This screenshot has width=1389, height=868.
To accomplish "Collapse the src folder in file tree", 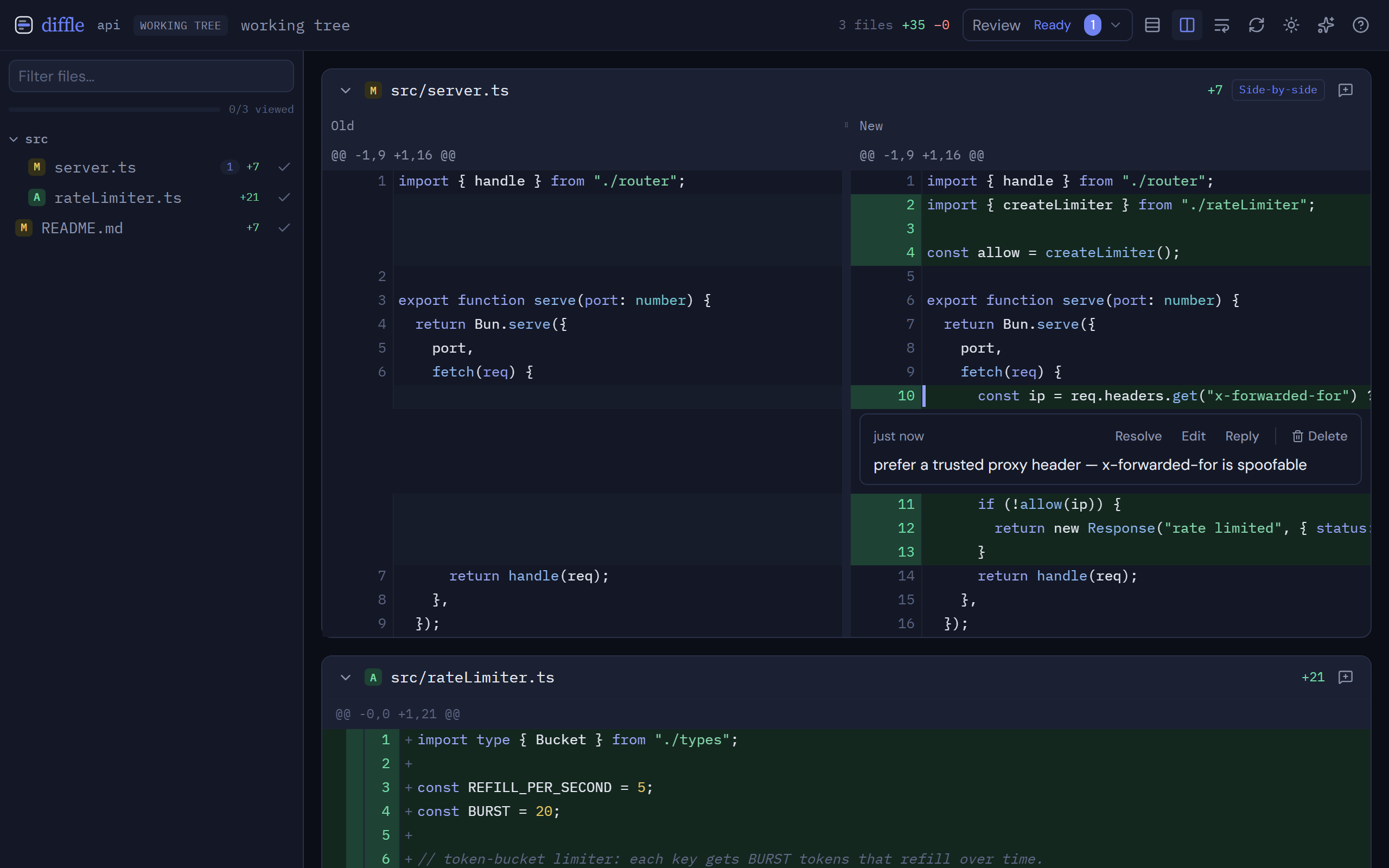I will click(x=14, y=139).
